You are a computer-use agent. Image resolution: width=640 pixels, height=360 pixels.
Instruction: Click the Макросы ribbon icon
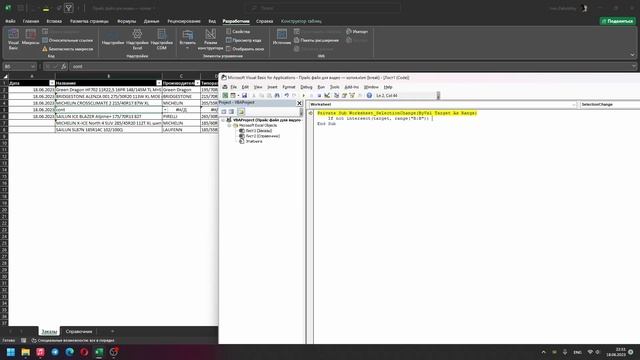[x=30, y=38]
